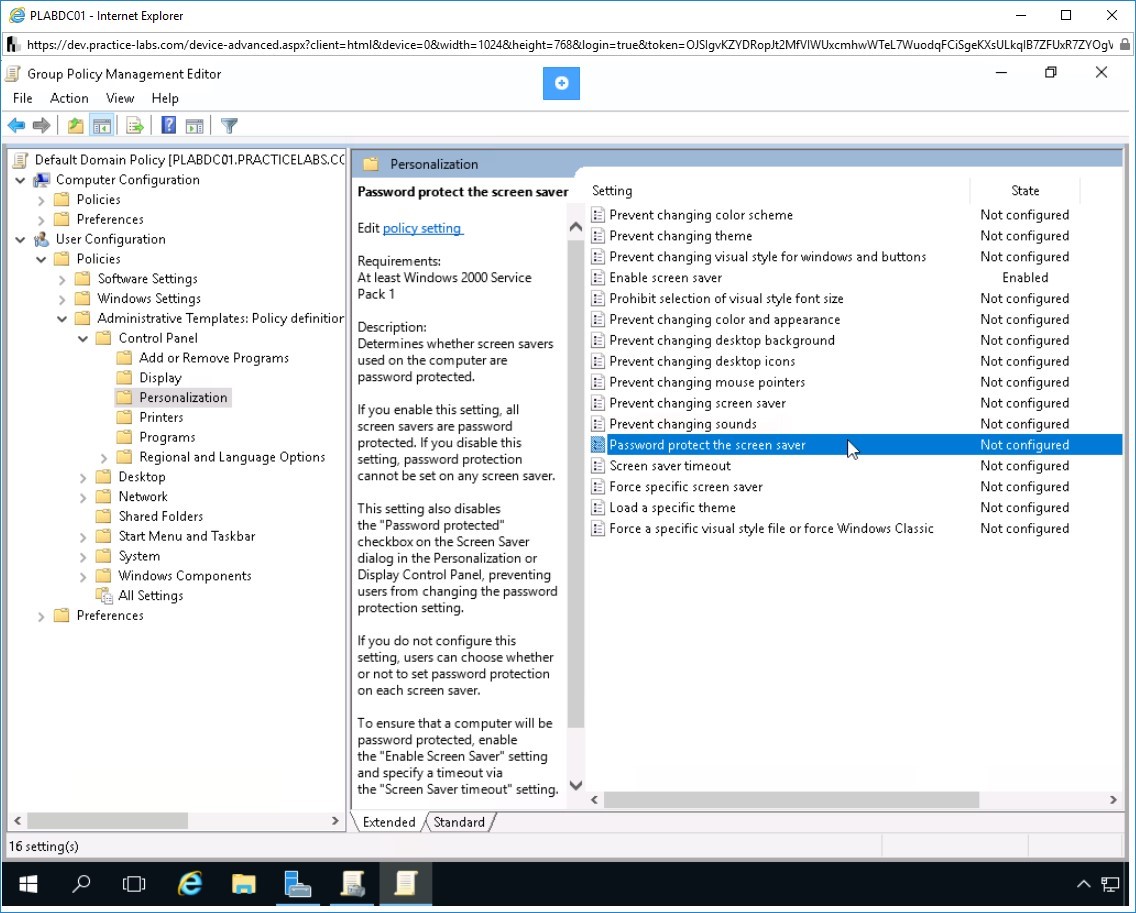The width and height of the screenshot is (1136, 913).
Task: Open taskbar Search magnifier
Action: coord(81,883)
